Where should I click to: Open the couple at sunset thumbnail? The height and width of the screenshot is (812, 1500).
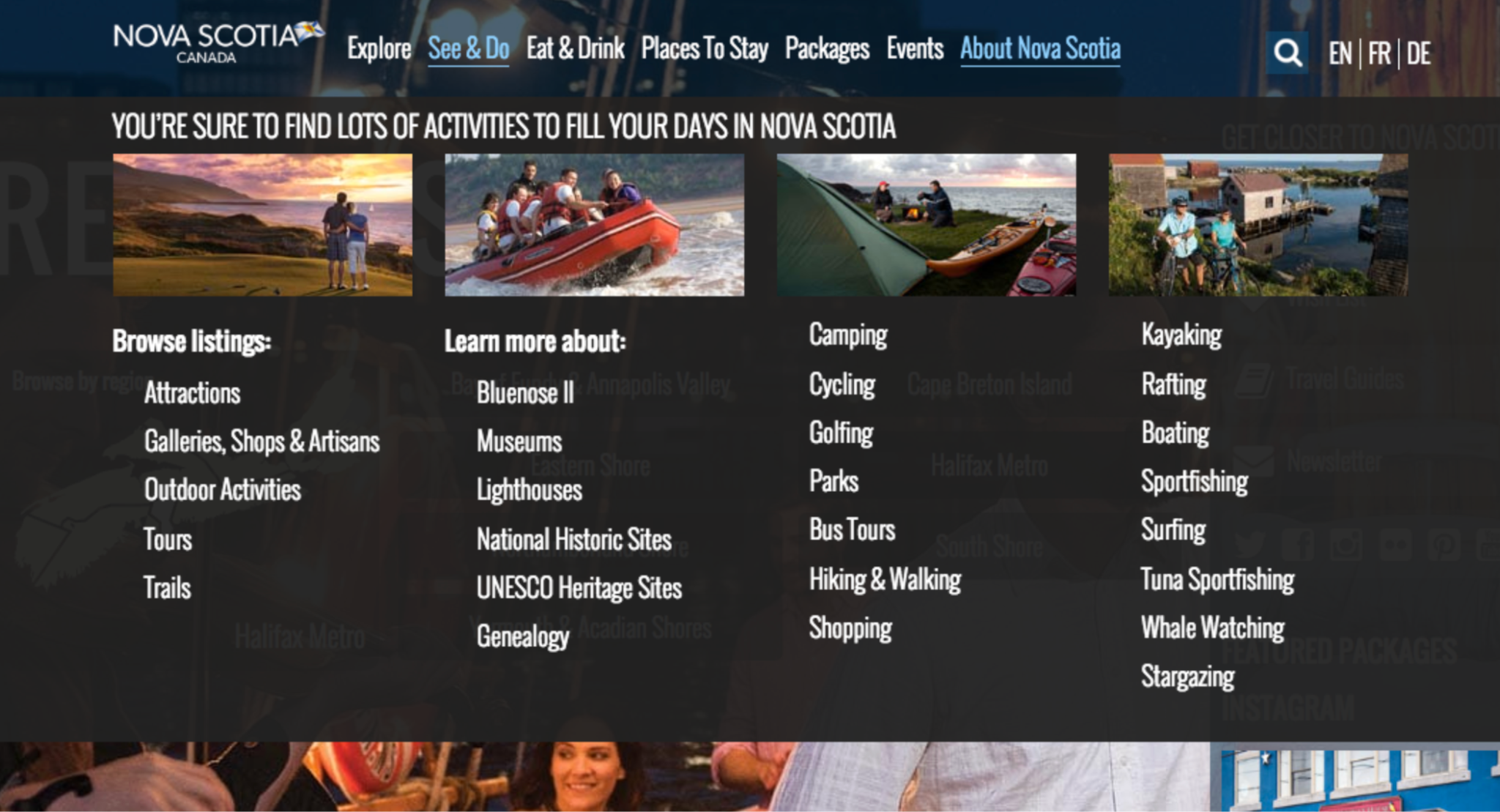[x=262, y=225]
